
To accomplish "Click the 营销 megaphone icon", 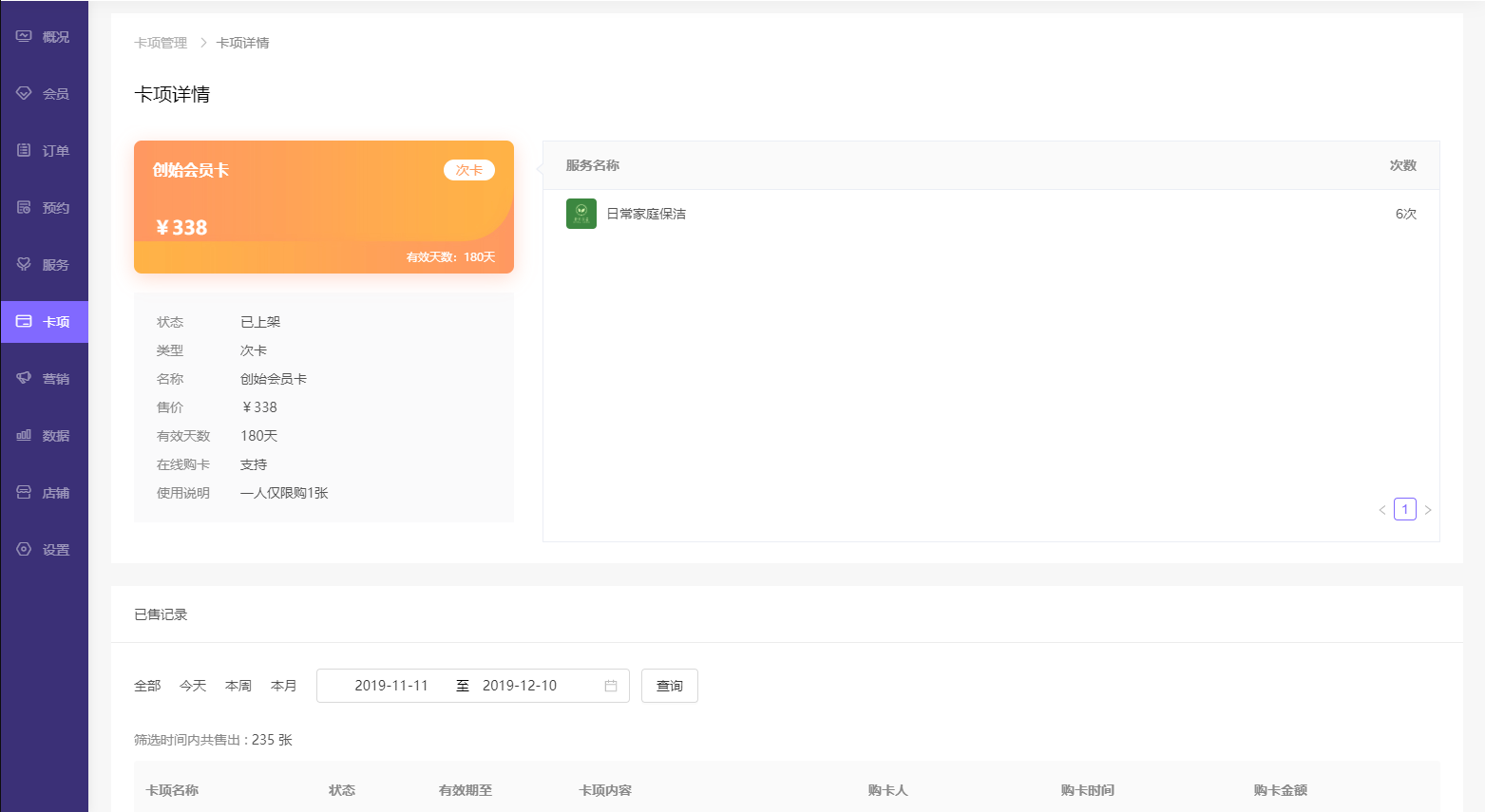I will click(x=24, y=378).
